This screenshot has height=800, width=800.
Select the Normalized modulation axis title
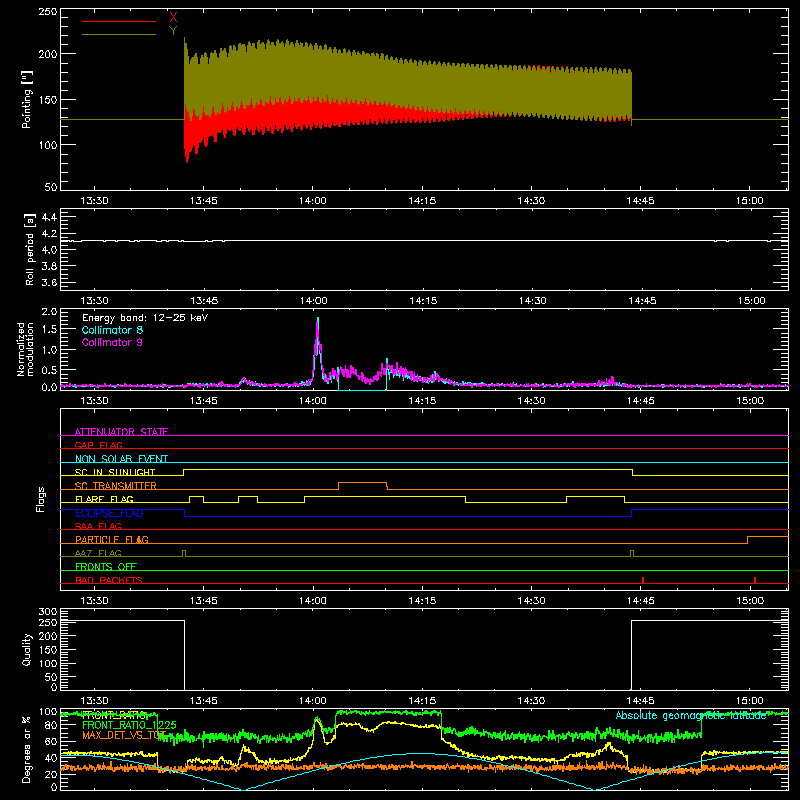click(x=25, y=349)
